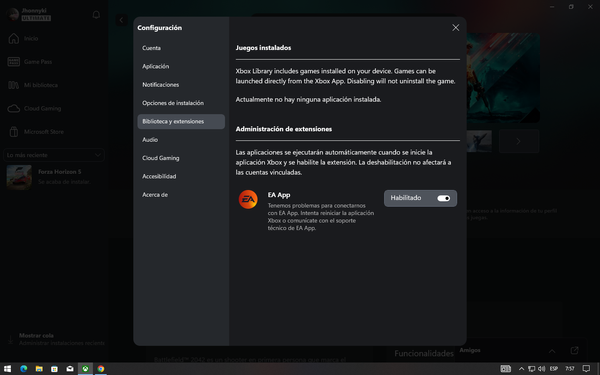Open Microsoft Store taskbar icon

(54, 369)
